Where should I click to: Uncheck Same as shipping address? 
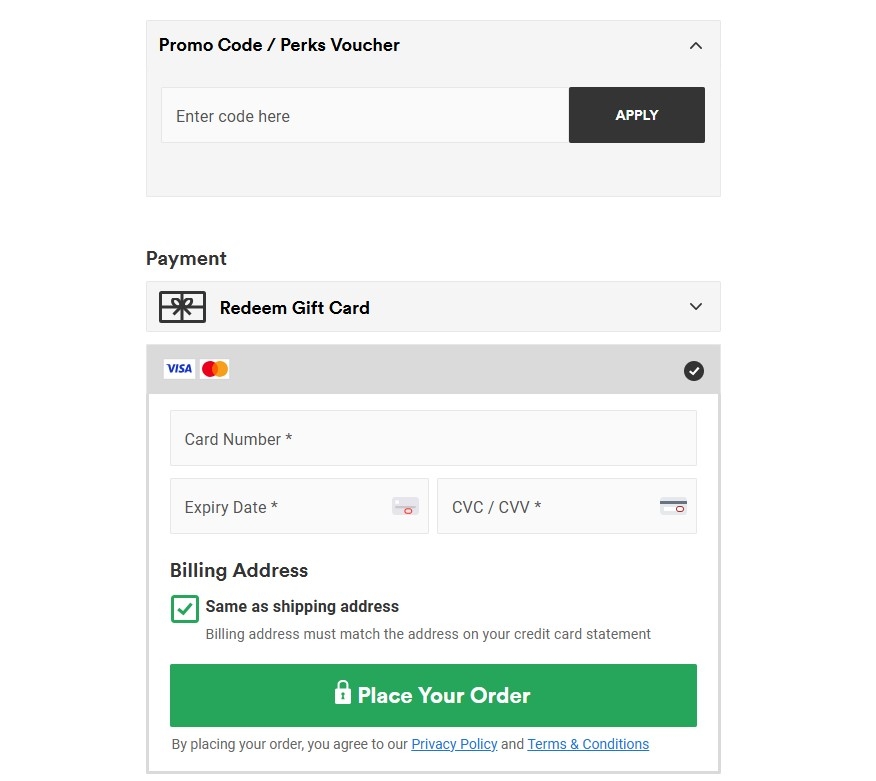(184, 607)
